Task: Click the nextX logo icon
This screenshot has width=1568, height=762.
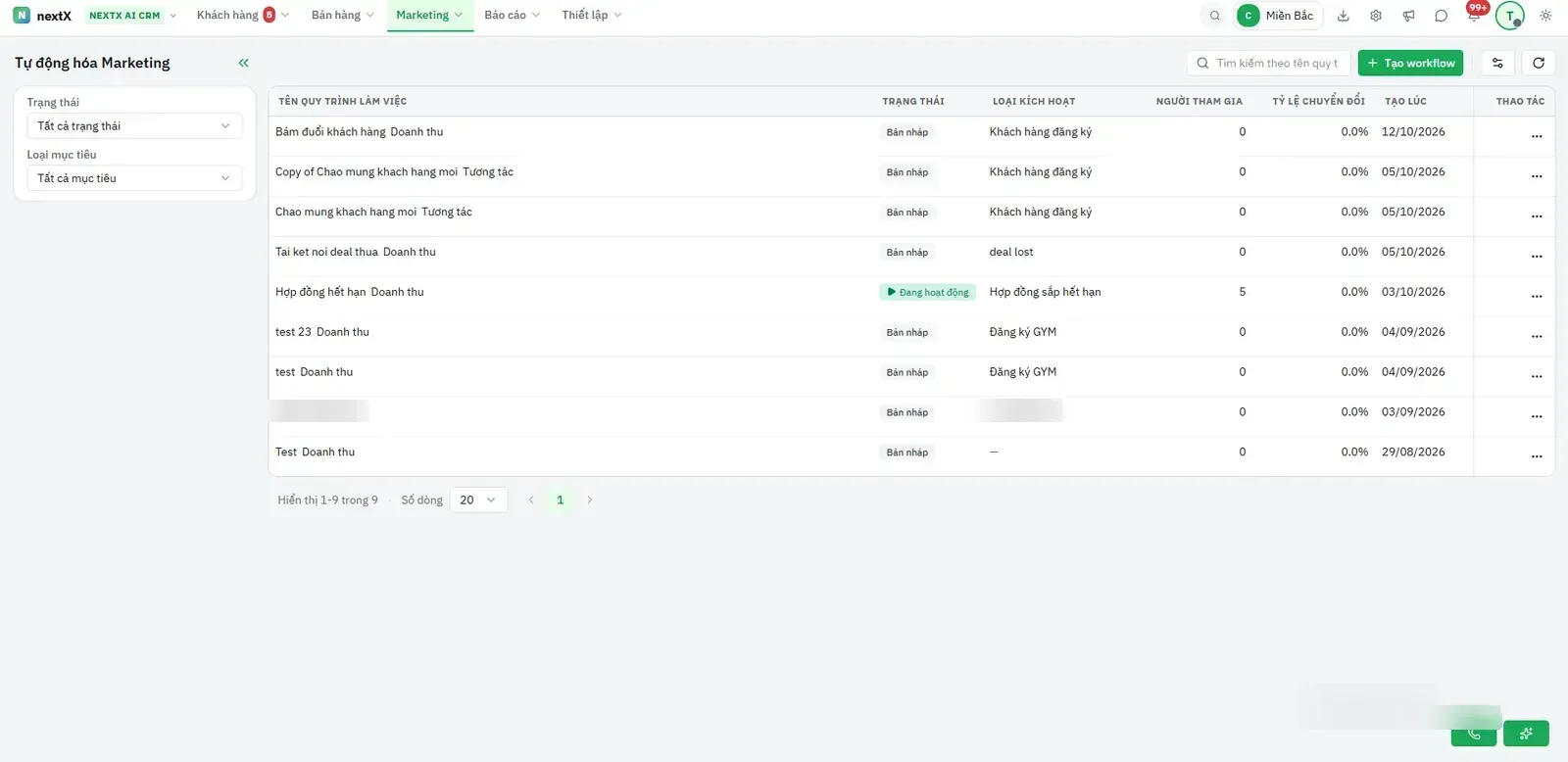Action: point(22,16)
